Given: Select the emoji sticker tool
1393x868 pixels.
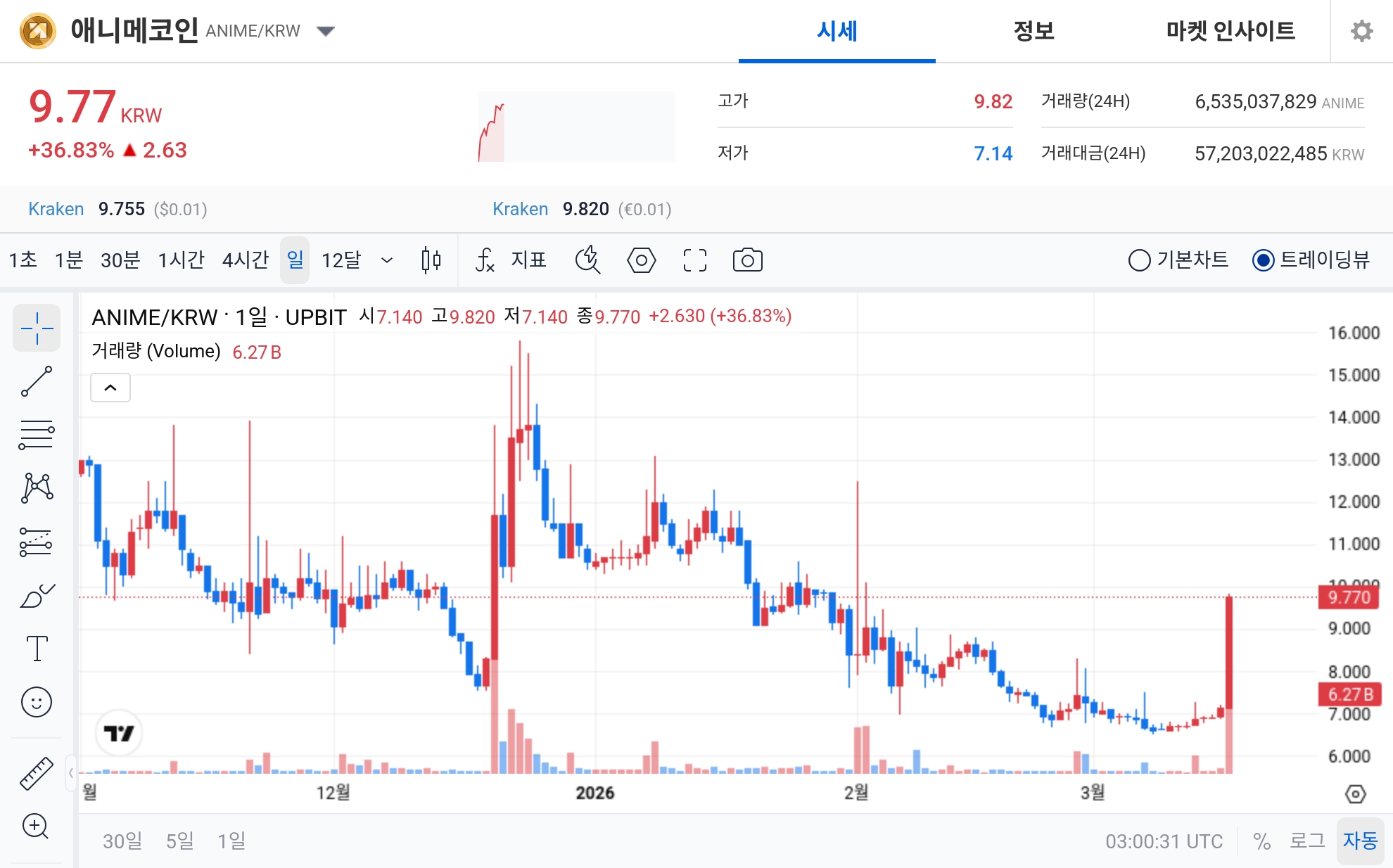Looking at the screenshot, I should [37, 701].
